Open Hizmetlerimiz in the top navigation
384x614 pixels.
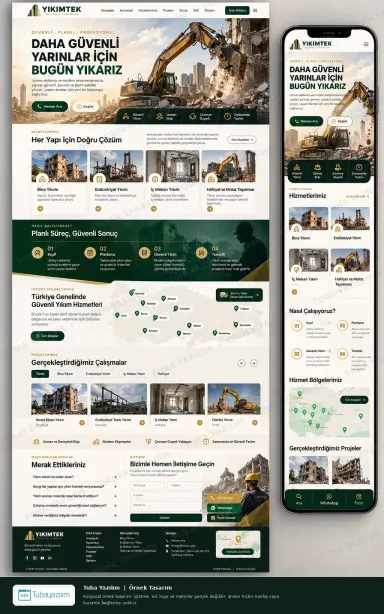click(148, 11)
